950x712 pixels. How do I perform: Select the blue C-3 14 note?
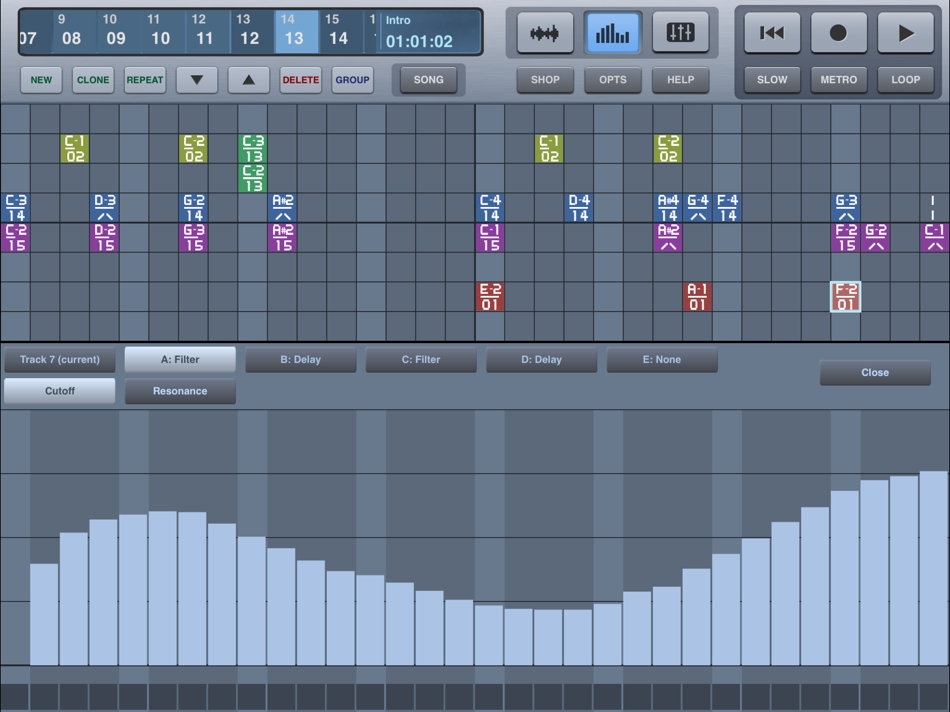coord(15,208)
